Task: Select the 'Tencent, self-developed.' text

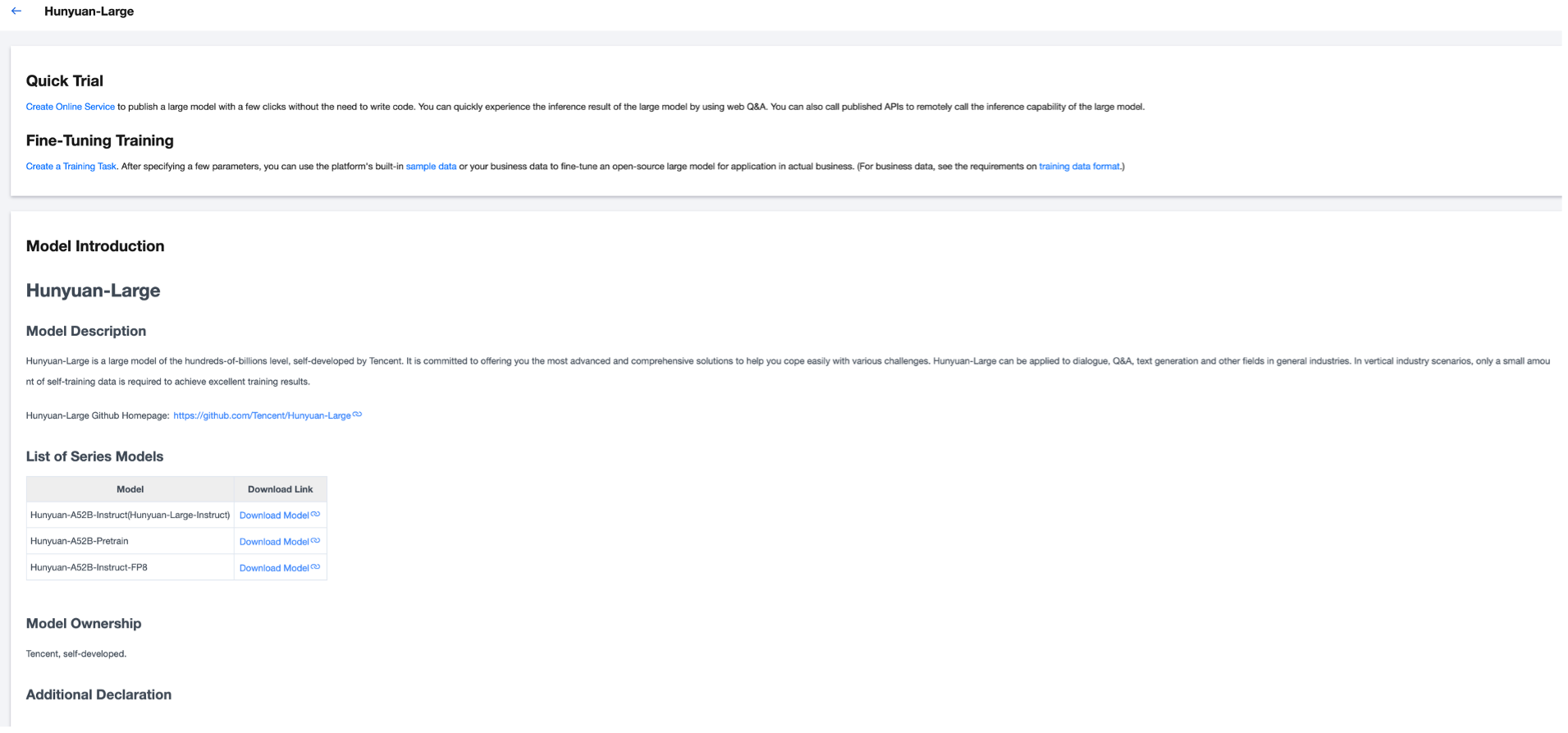Action: 76,654
